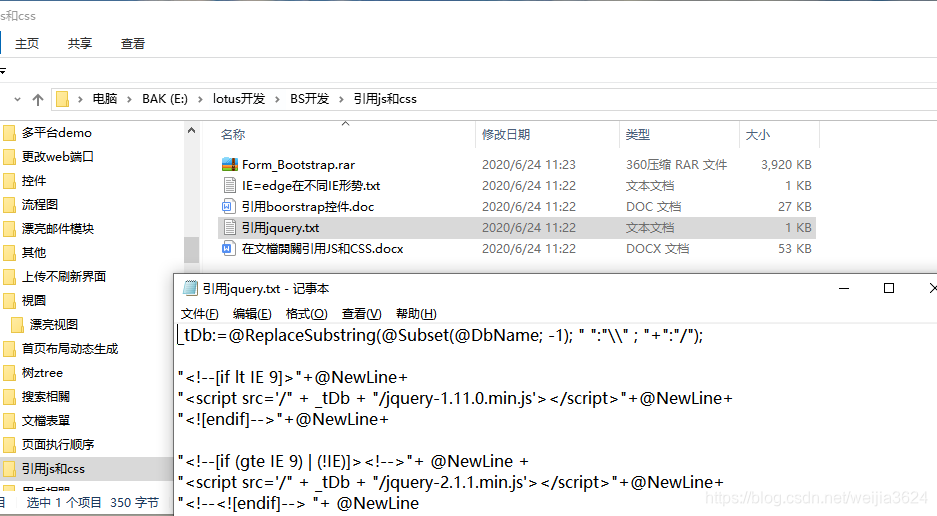The image size is (937, 516).
Task: Open the 主页 ribbon tab
Action: coord(27,44)
